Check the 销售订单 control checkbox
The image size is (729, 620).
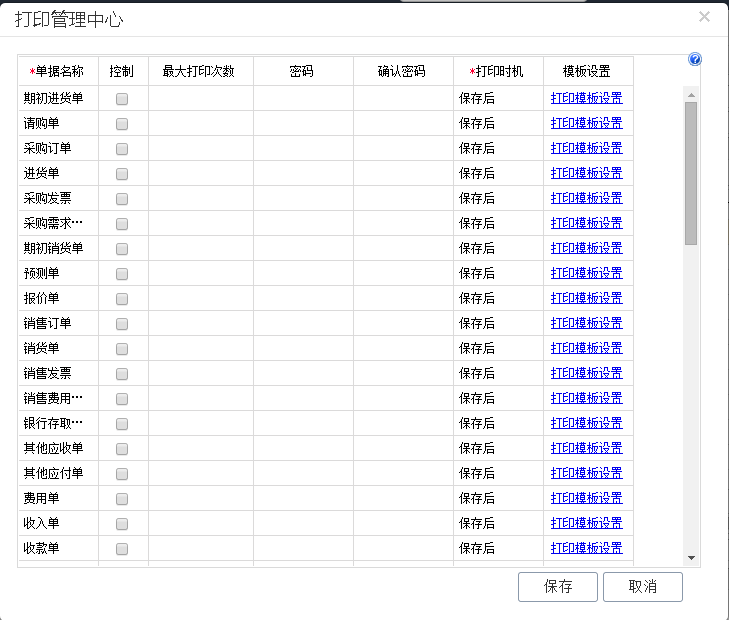(122, 324)
